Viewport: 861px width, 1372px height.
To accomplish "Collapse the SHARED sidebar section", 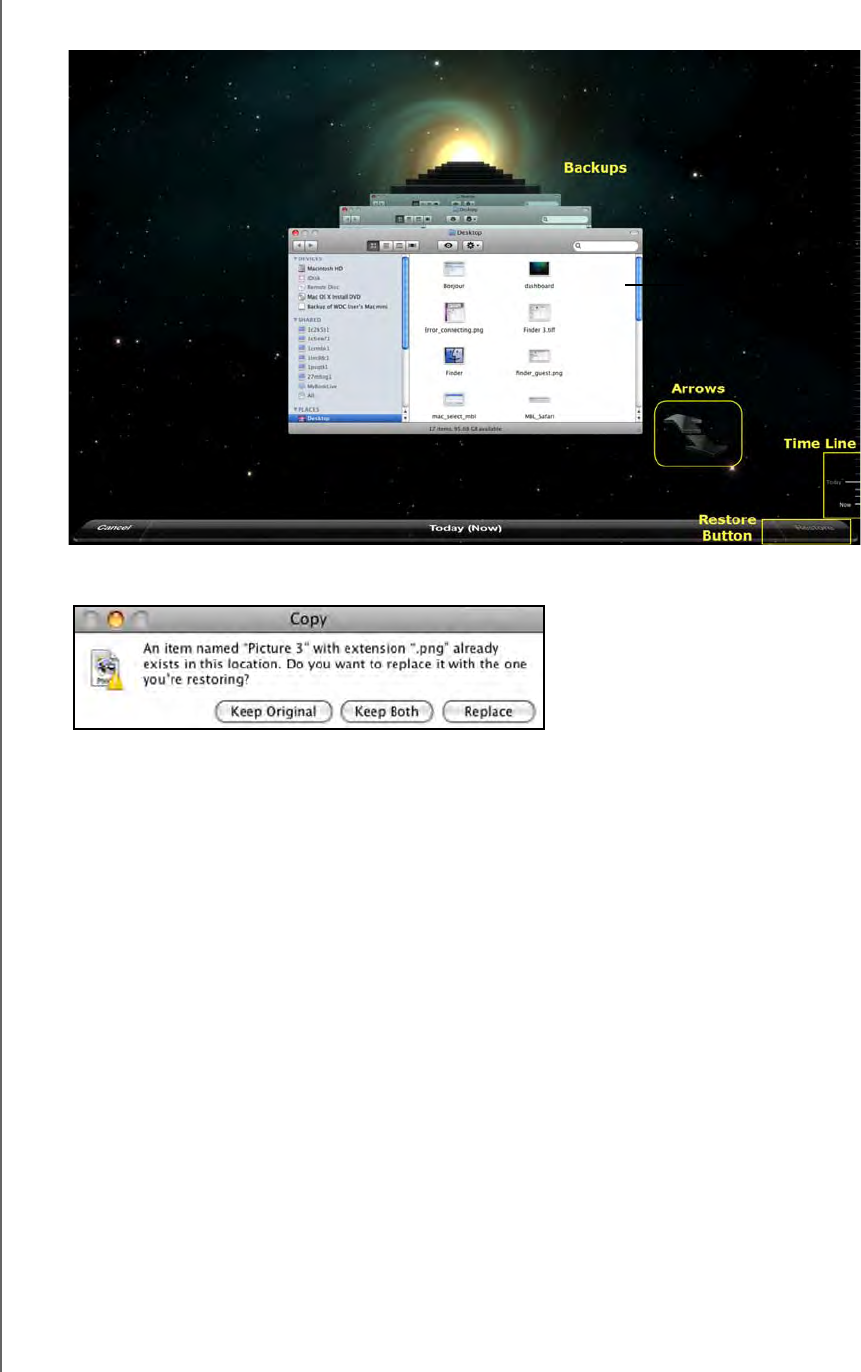I will [294, 319].
